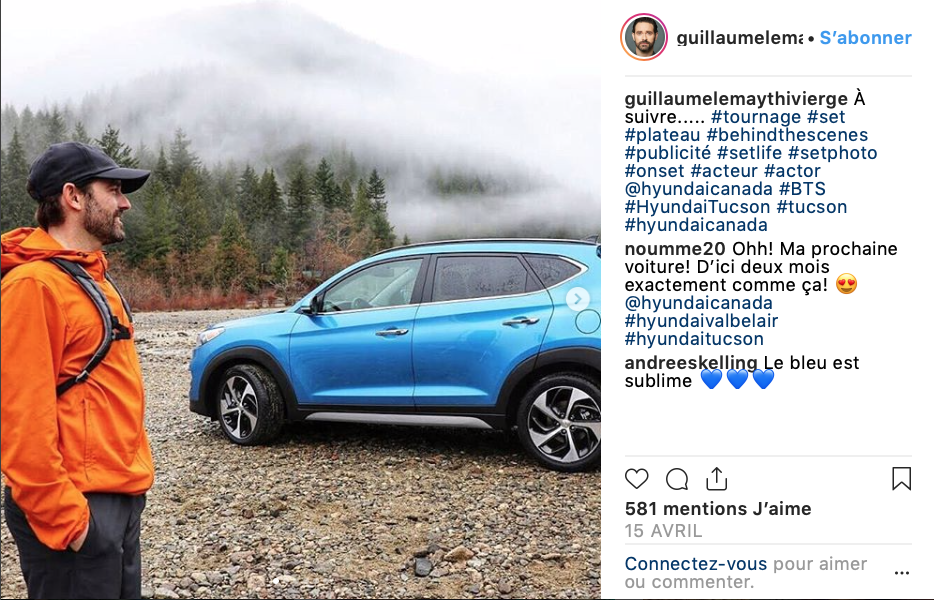Viewport: 934px width, 600px height.
Task: Open the guillaumelemaythivierge profile picture
Action: 644,37
